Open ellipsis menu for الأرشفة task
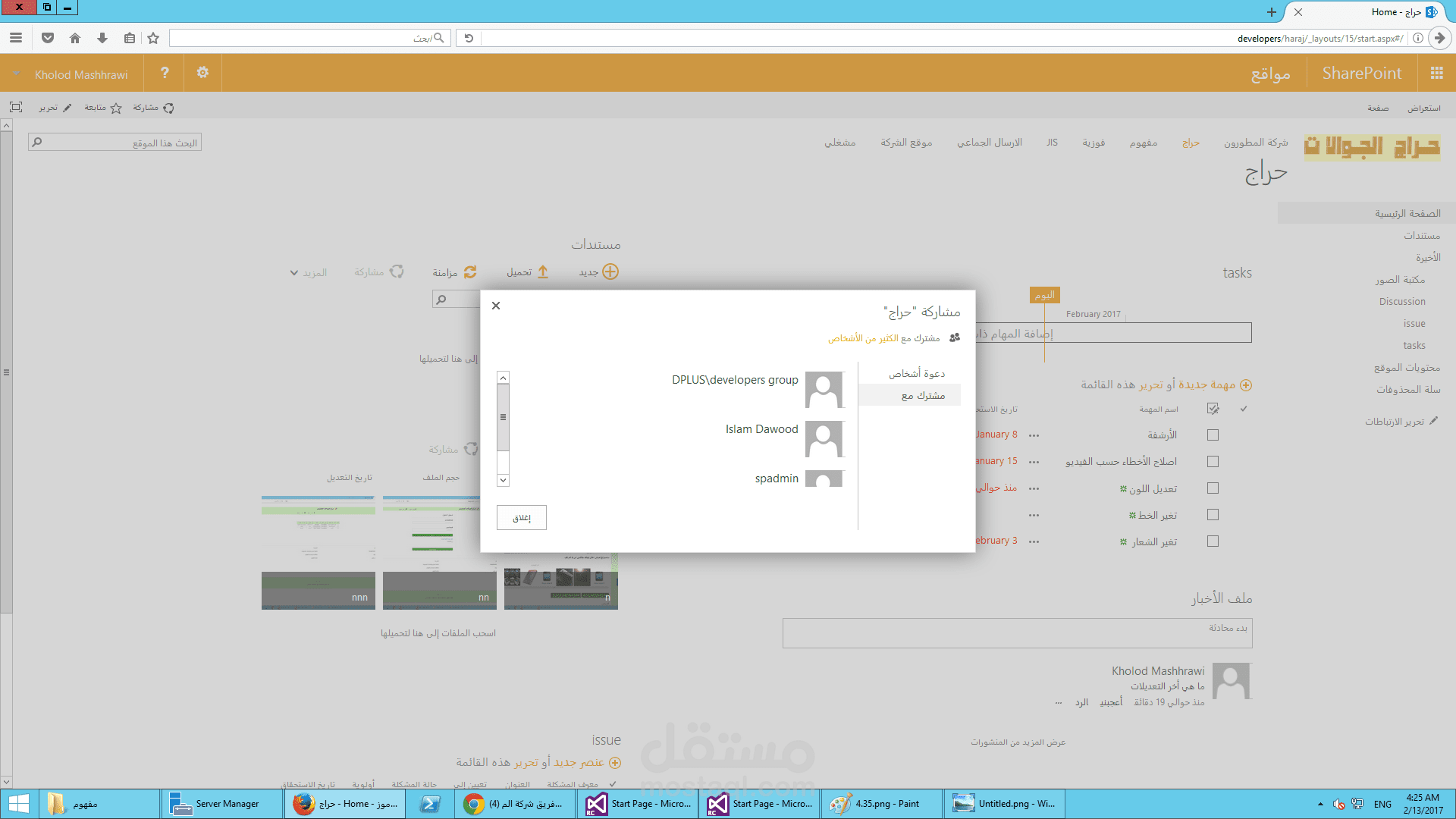This screenshot has width=1456, height=819. tap(1034, 435)
